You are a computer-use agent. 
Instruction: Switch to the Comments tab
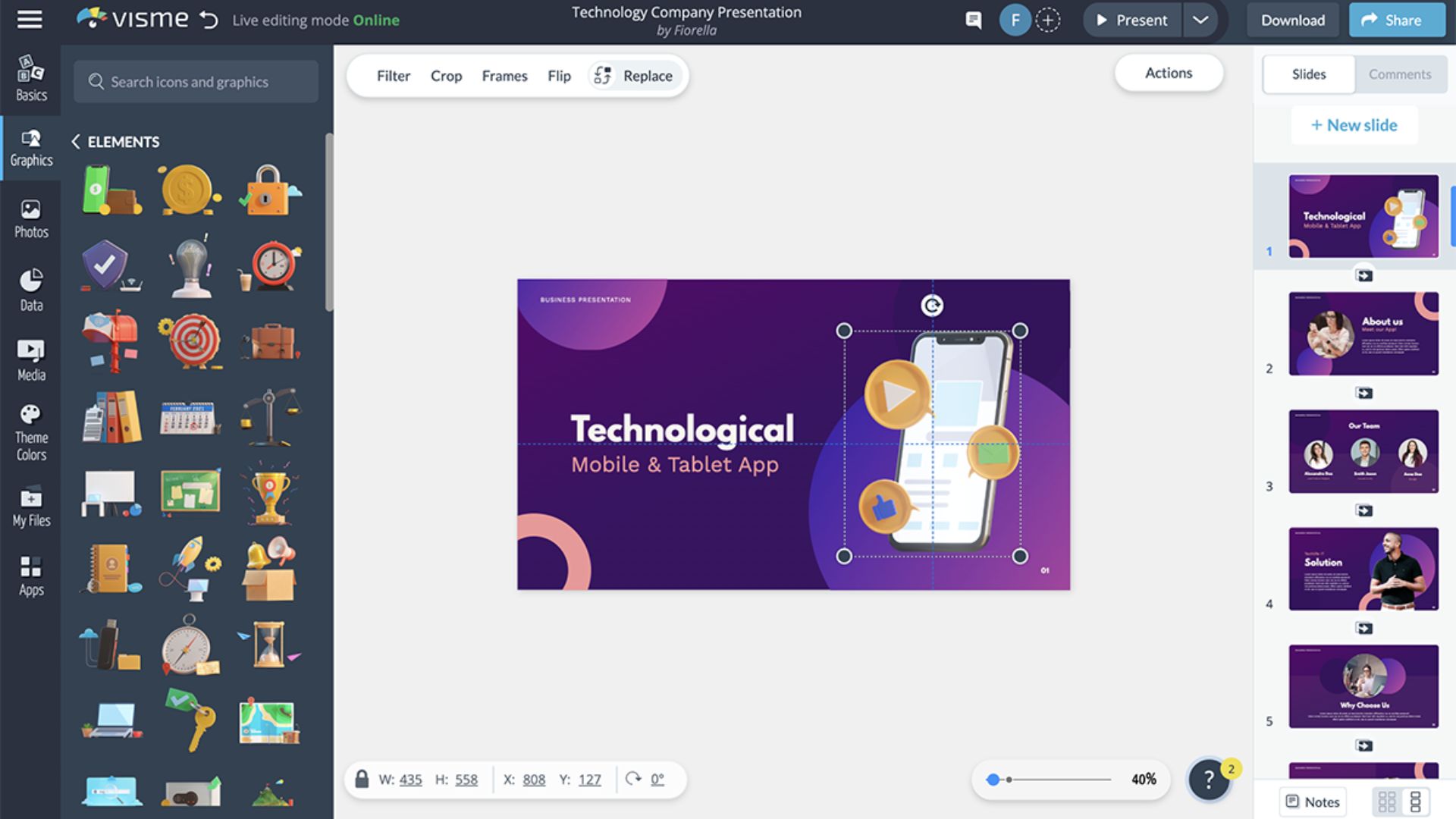click(1400, 74)
